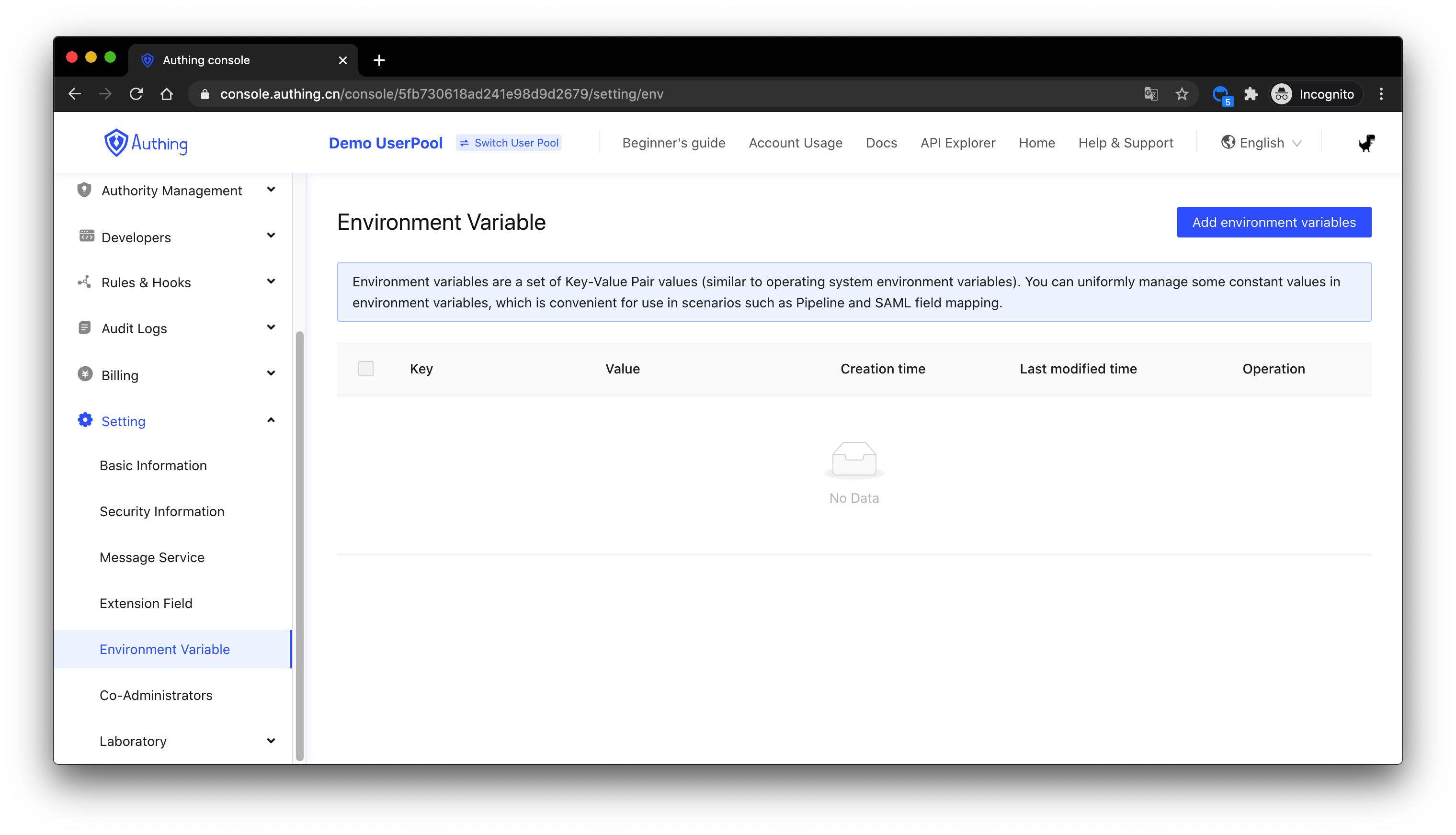The image size is (1456, 835).
Task: Click the Demo UserPool name
Action: [386, 143]
